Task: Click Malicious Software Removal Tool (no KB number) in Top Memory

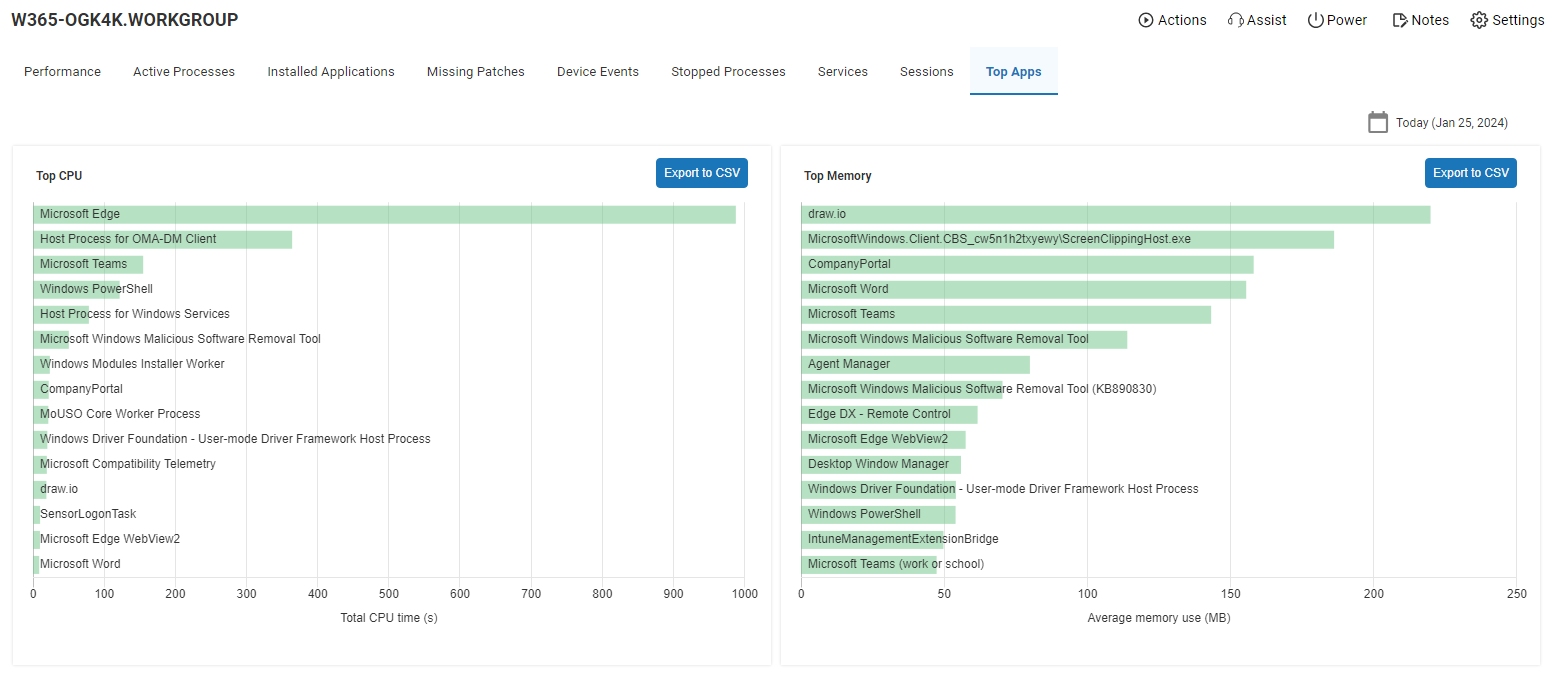Action: 964,339
